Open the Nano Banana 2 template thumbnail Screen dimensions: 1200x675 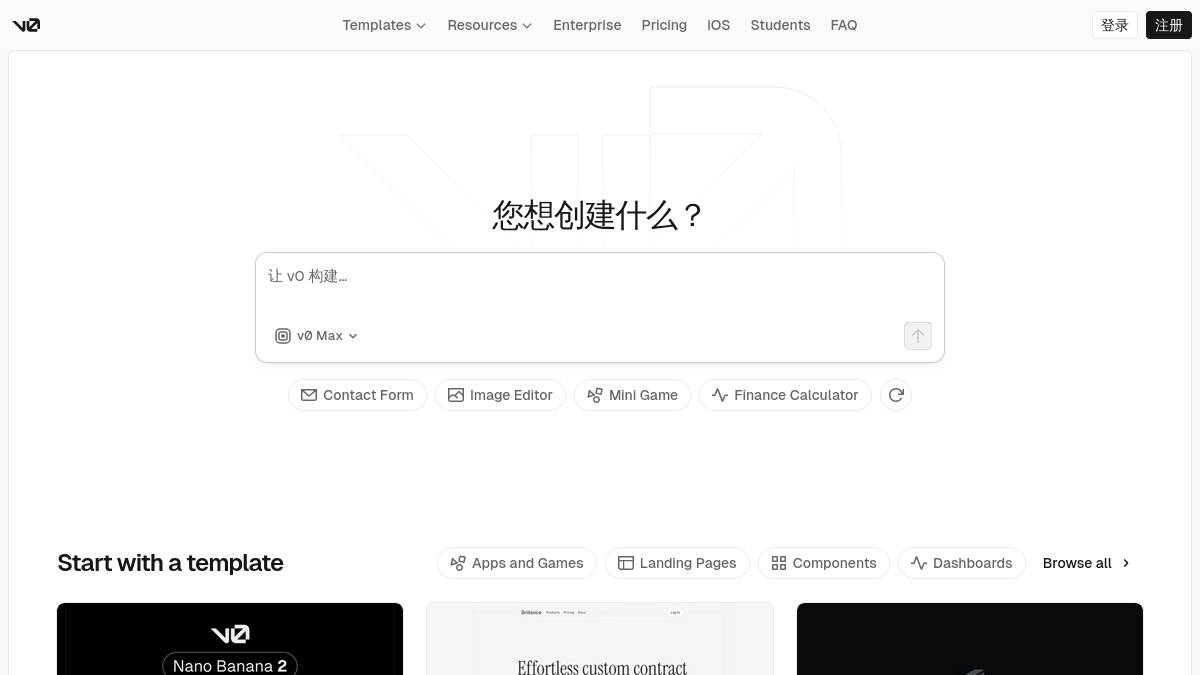229,639
